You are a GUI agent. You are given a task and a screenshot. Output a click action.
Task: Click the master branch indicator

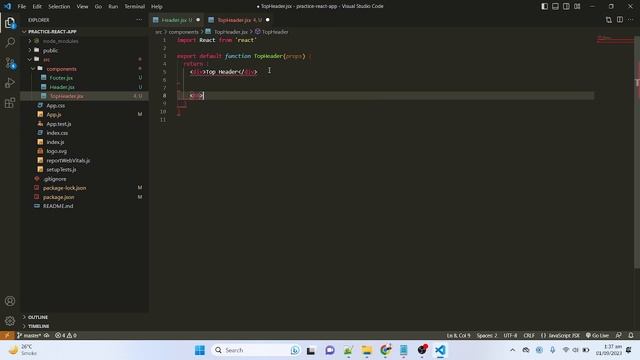30,335
